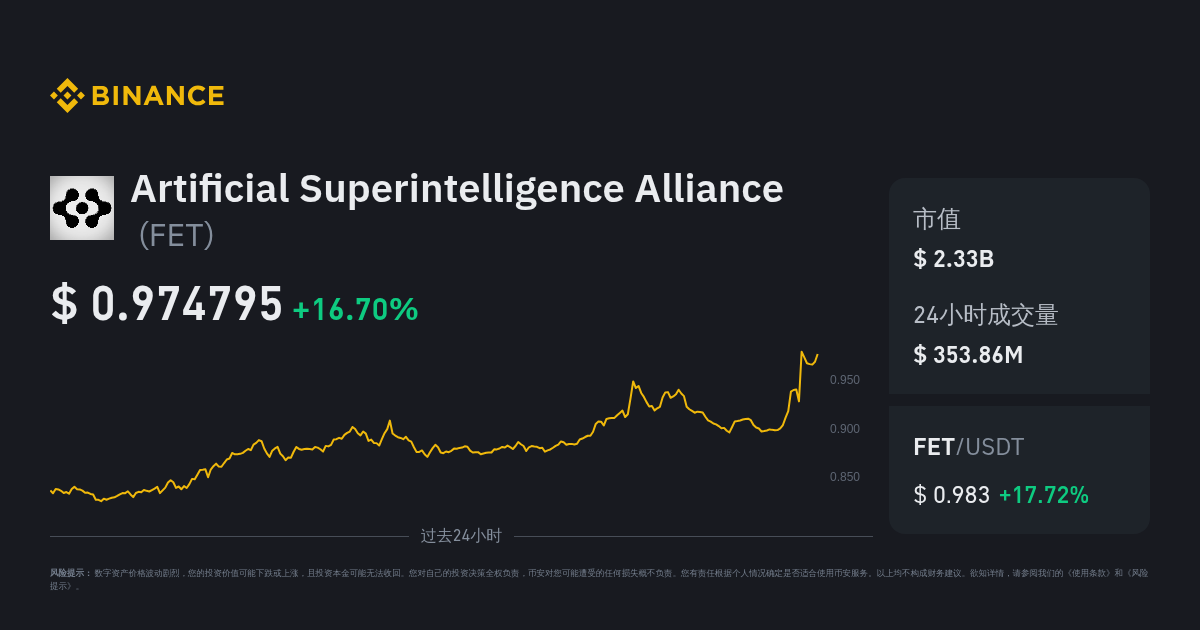Viewport: 1200px width, 630px height.
Task: Select the $ 353.86M volume value
Action: coord(969,354)
